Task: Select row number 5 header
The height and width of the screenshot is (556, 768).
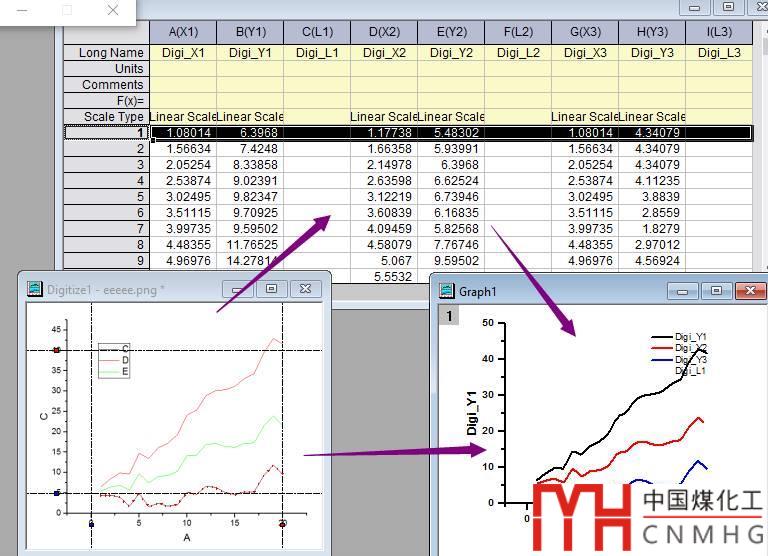Action: 107,197
